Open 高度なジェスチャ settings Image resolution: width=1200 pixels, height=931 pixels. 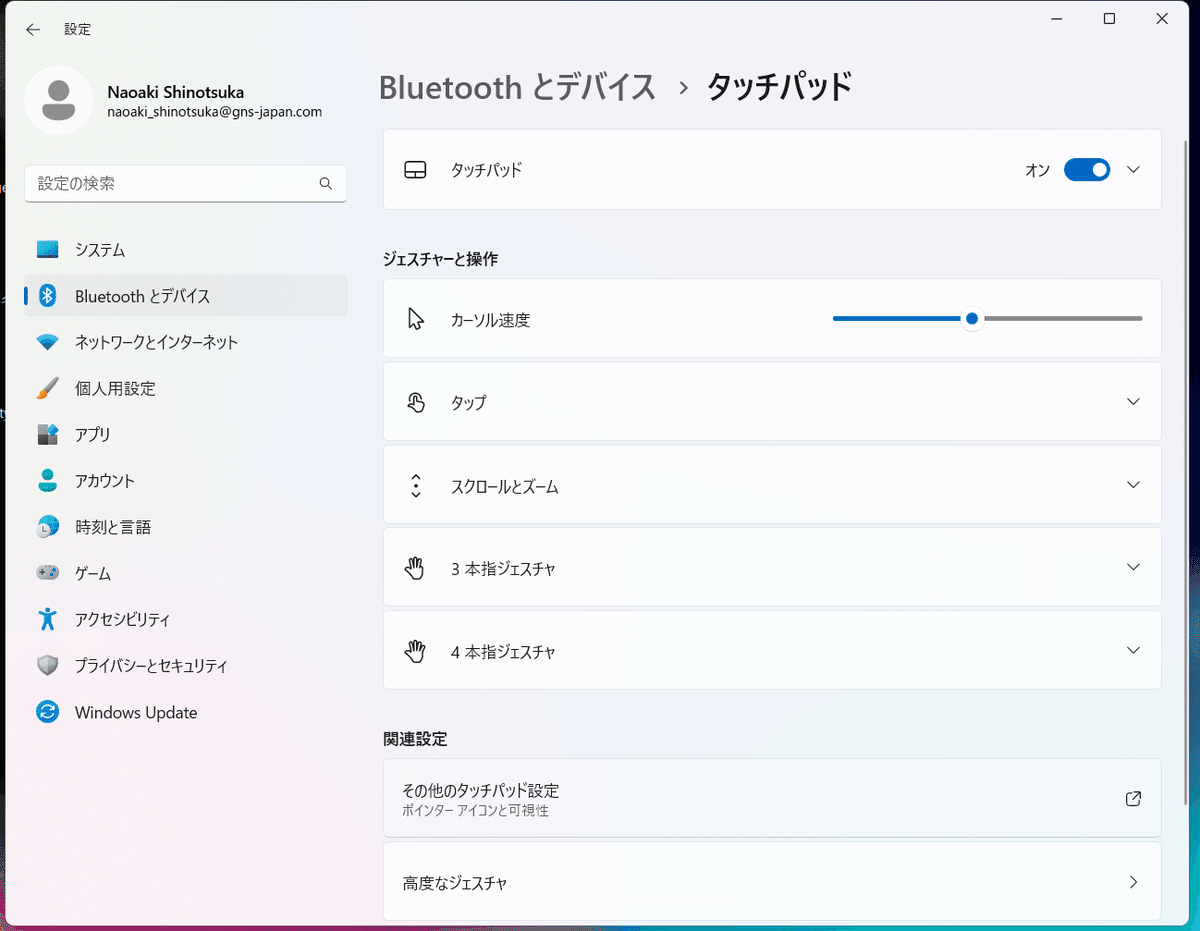pos(772,882)
